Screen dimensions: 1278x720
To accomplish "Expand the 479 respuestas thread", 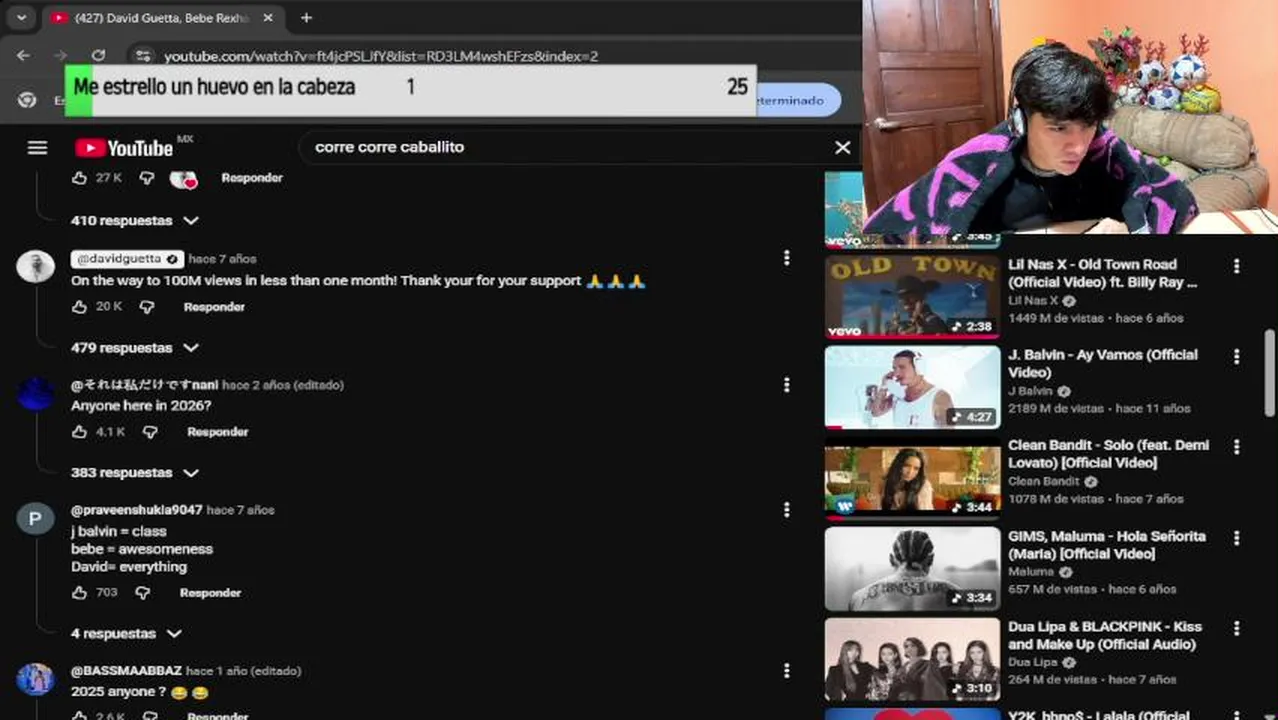I will click(x=135, y=348).
